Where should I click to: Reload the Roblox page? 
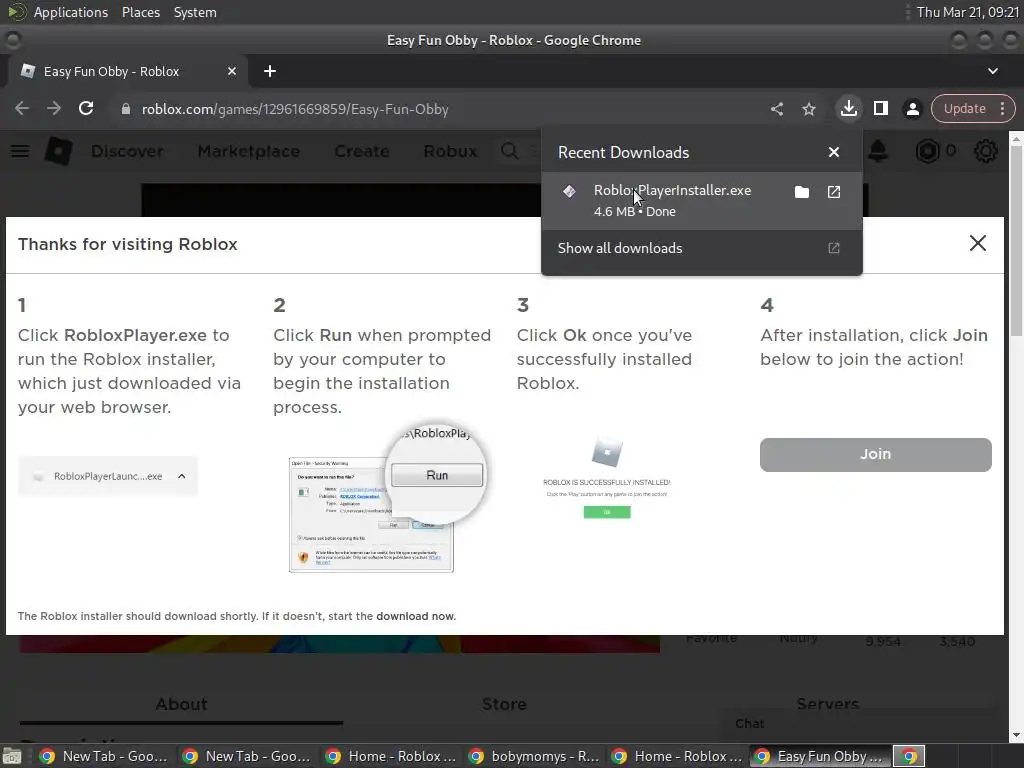click(x=86, y=108)
